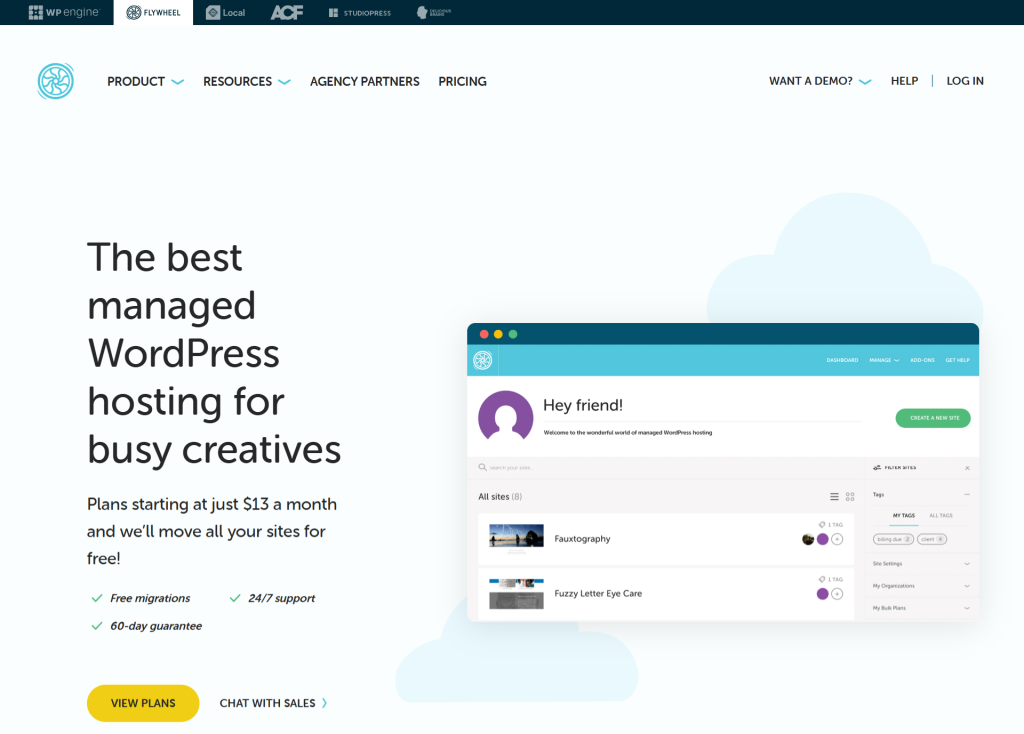Open the Want a Demo dropdown

coord(819,81)
